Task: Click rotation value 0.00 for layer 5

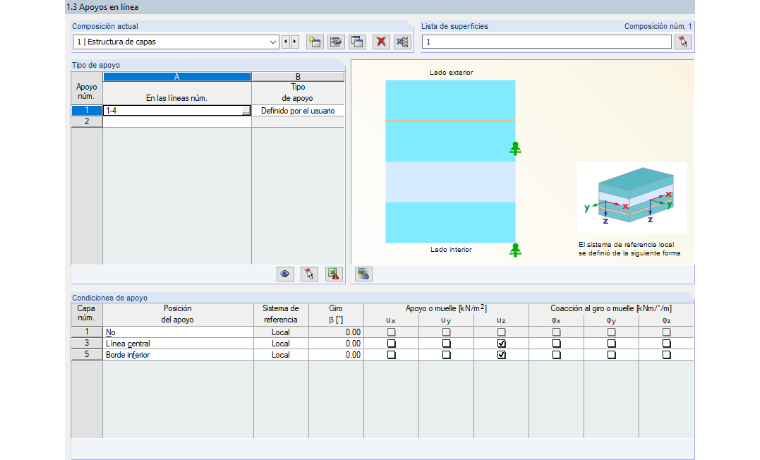Action: [x=336, y=355]
